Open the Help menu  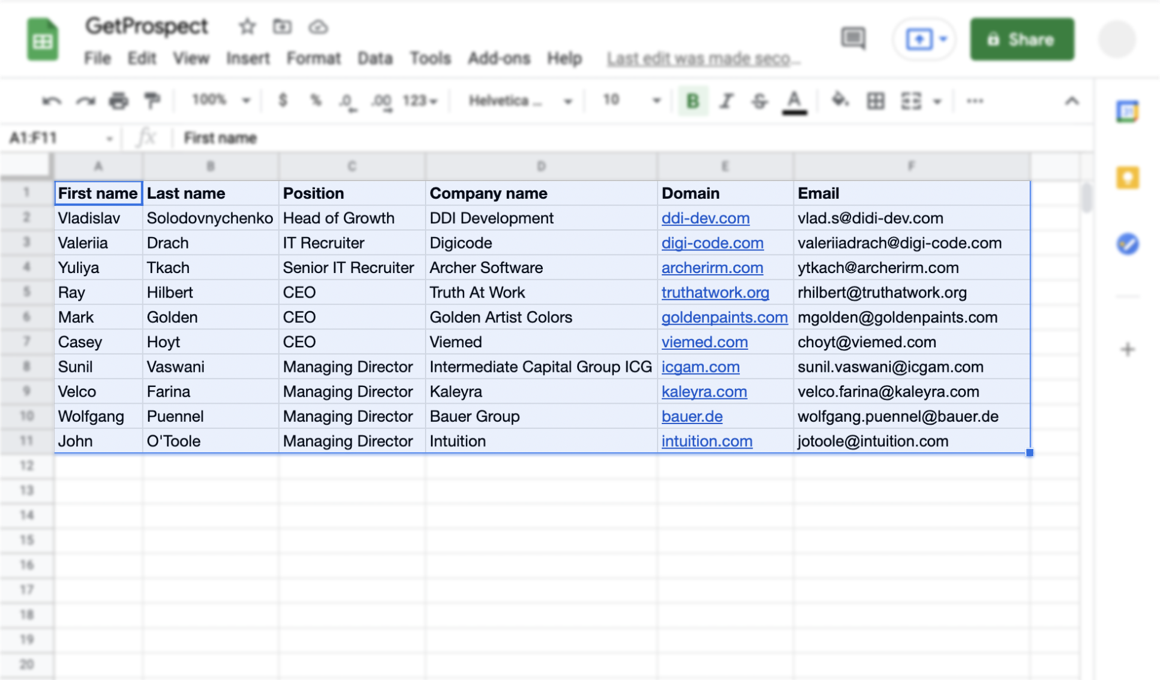coord(564,58)
